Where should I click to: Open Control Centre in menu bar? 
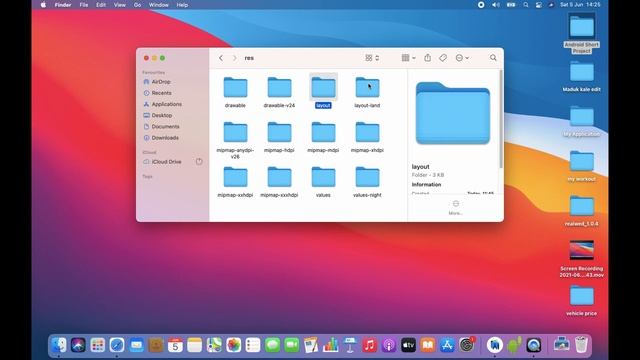[x=539, y=5]
